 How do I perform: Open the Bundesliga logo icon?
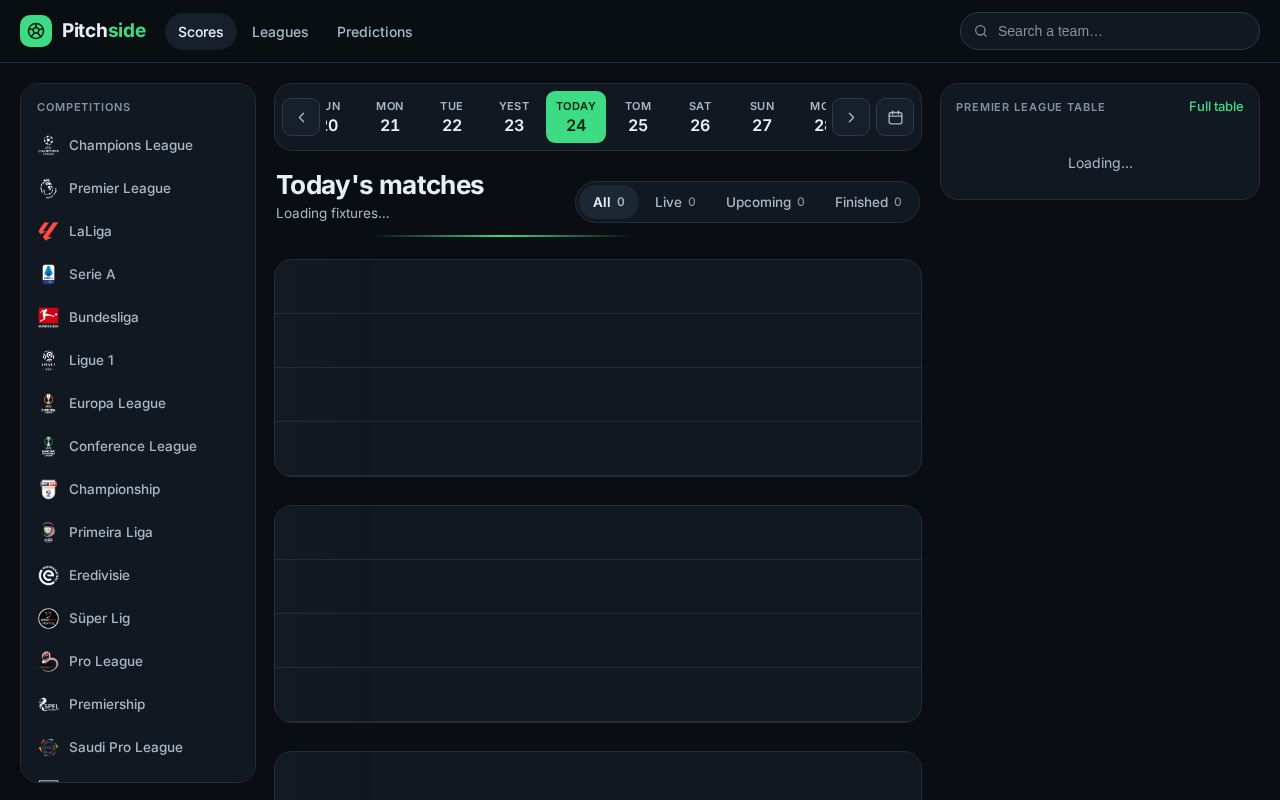pyautogui.click(x=48, y=317)
